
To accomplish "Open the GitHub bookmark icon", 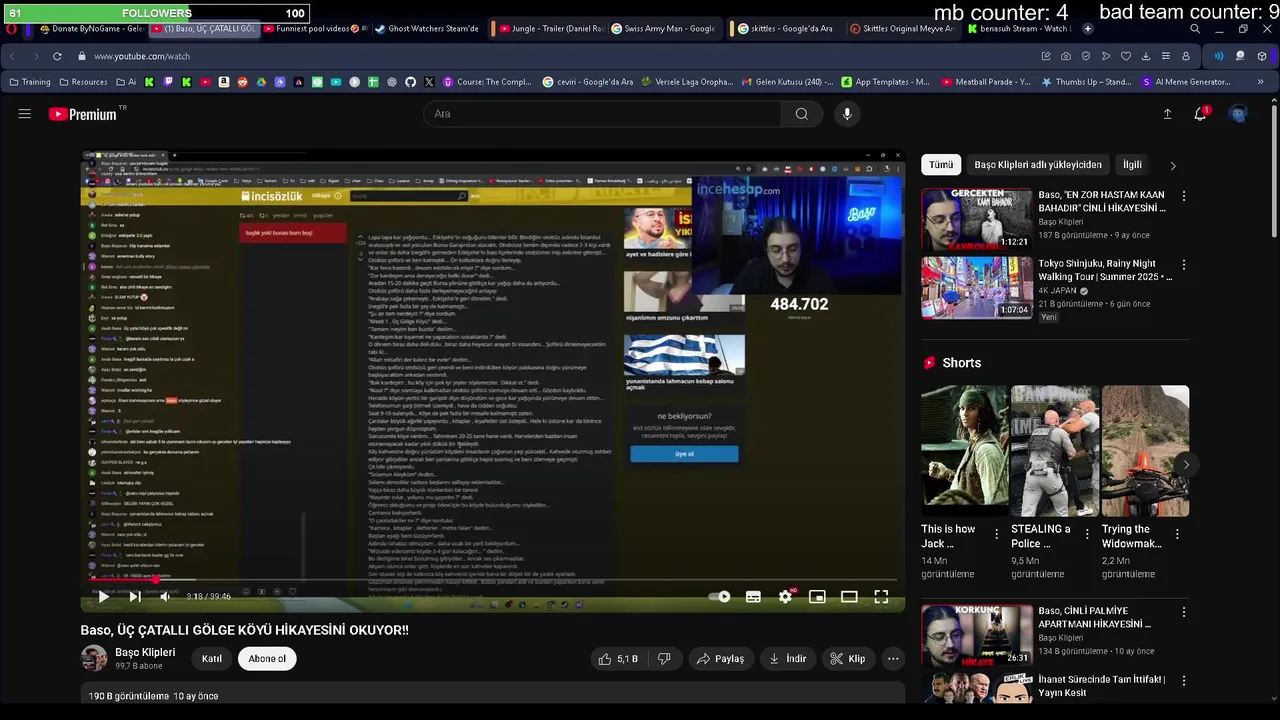I will pos(410,82).
